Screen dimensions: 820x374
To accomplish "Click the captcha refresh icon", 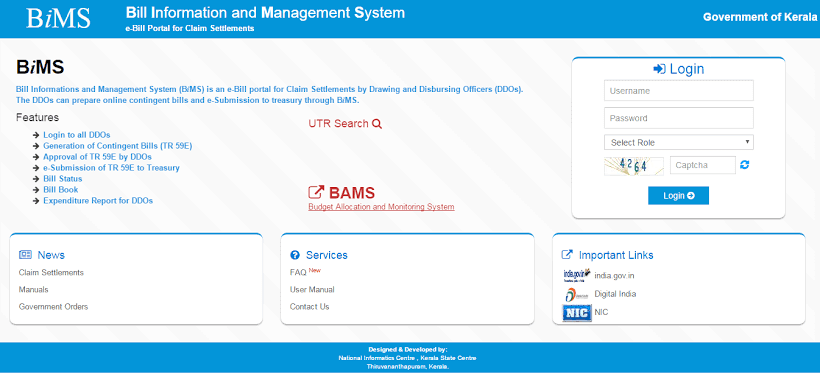I will (x=745, y=165).
